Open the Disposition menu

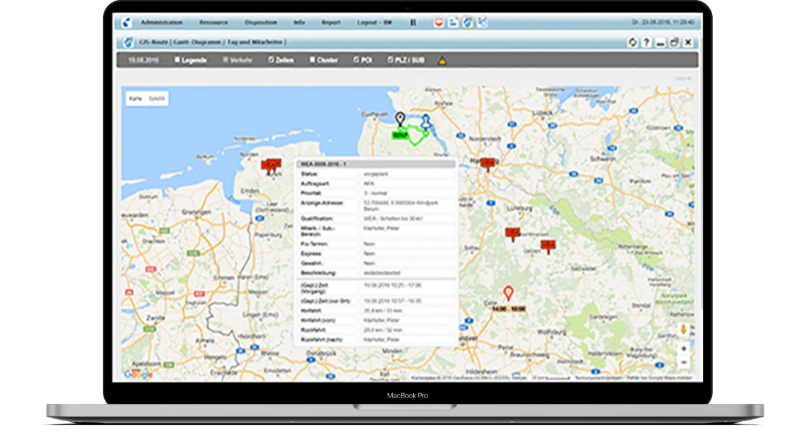pyautogui.click(x=261, y=23)
